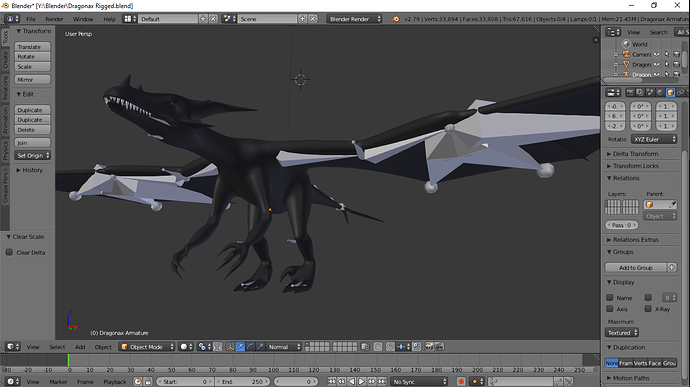Click the timeline at frame 100
The image size is (690, 387).
tap(273, 360)
